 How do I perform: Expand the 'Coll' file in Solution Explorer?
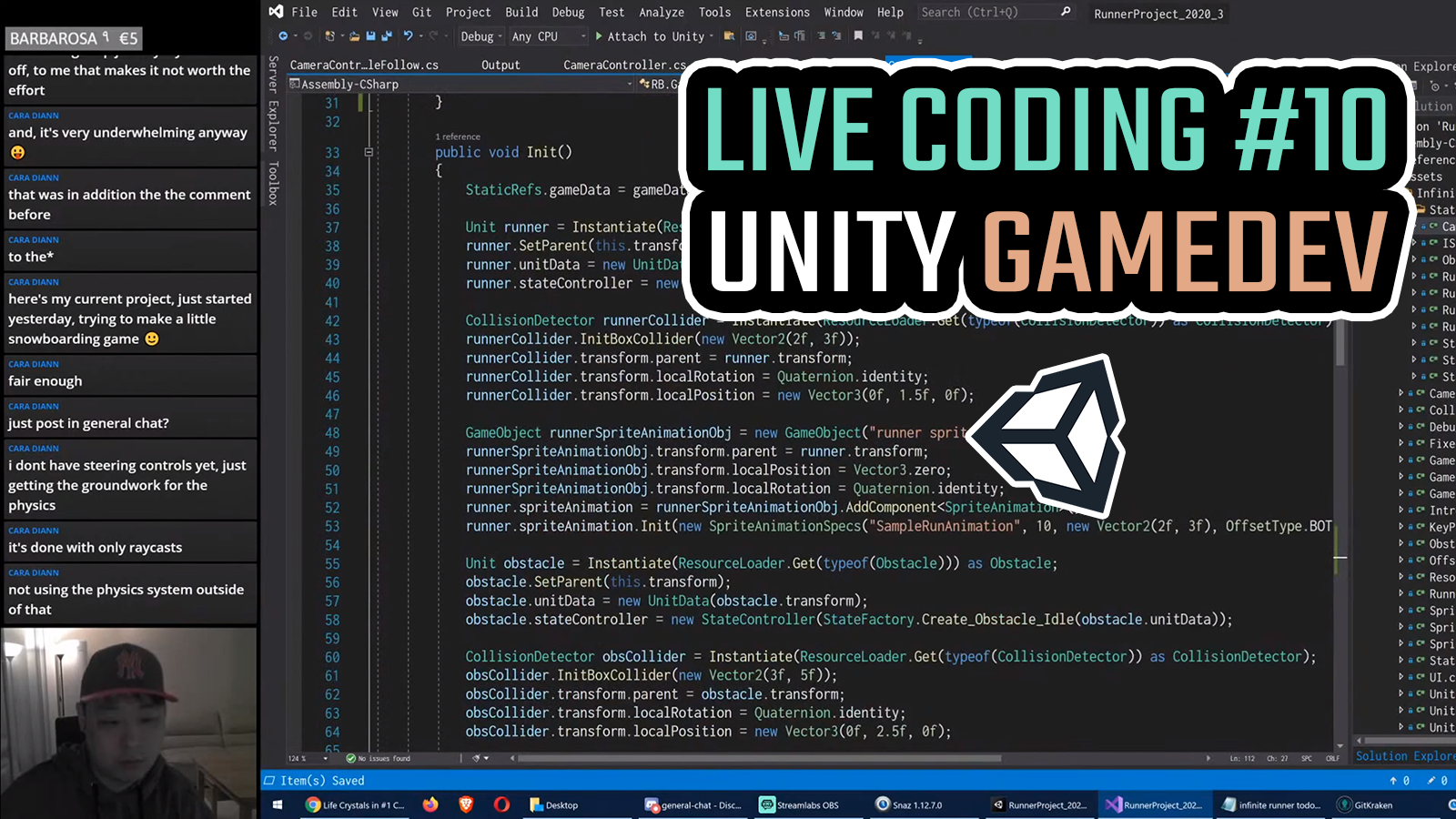coord(1401,409)
